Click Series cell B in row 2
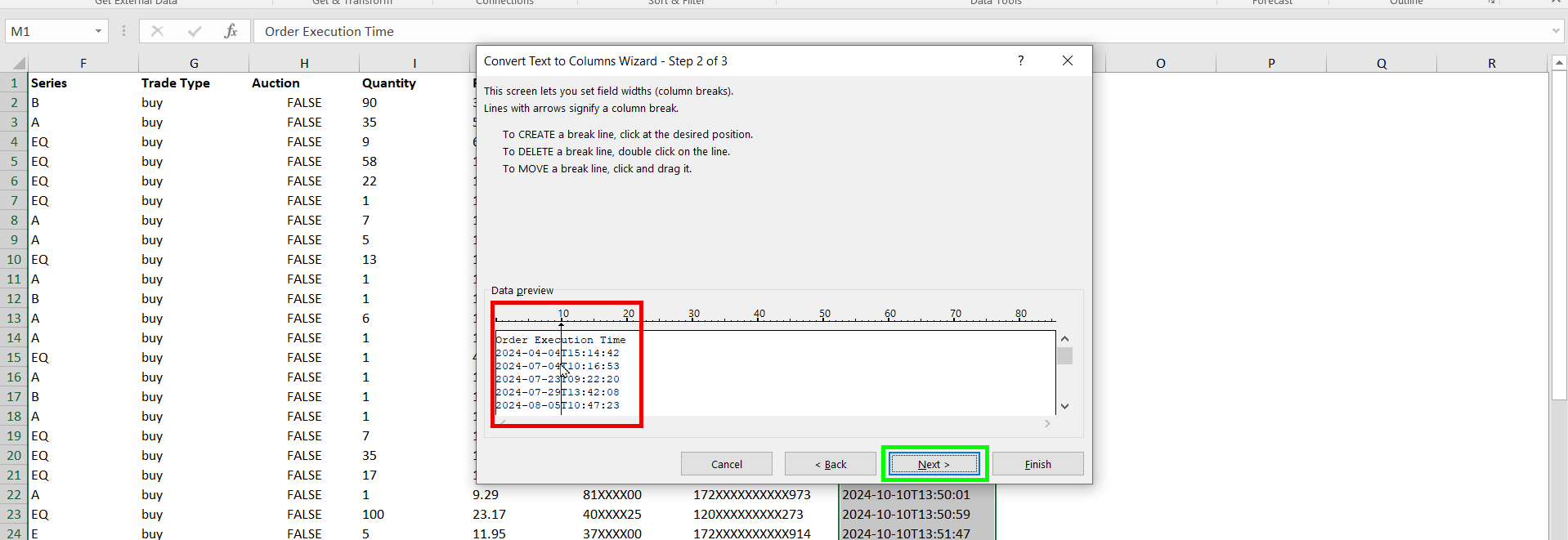The height and width of the screenshot is (540, 1568). coord(83,102)
